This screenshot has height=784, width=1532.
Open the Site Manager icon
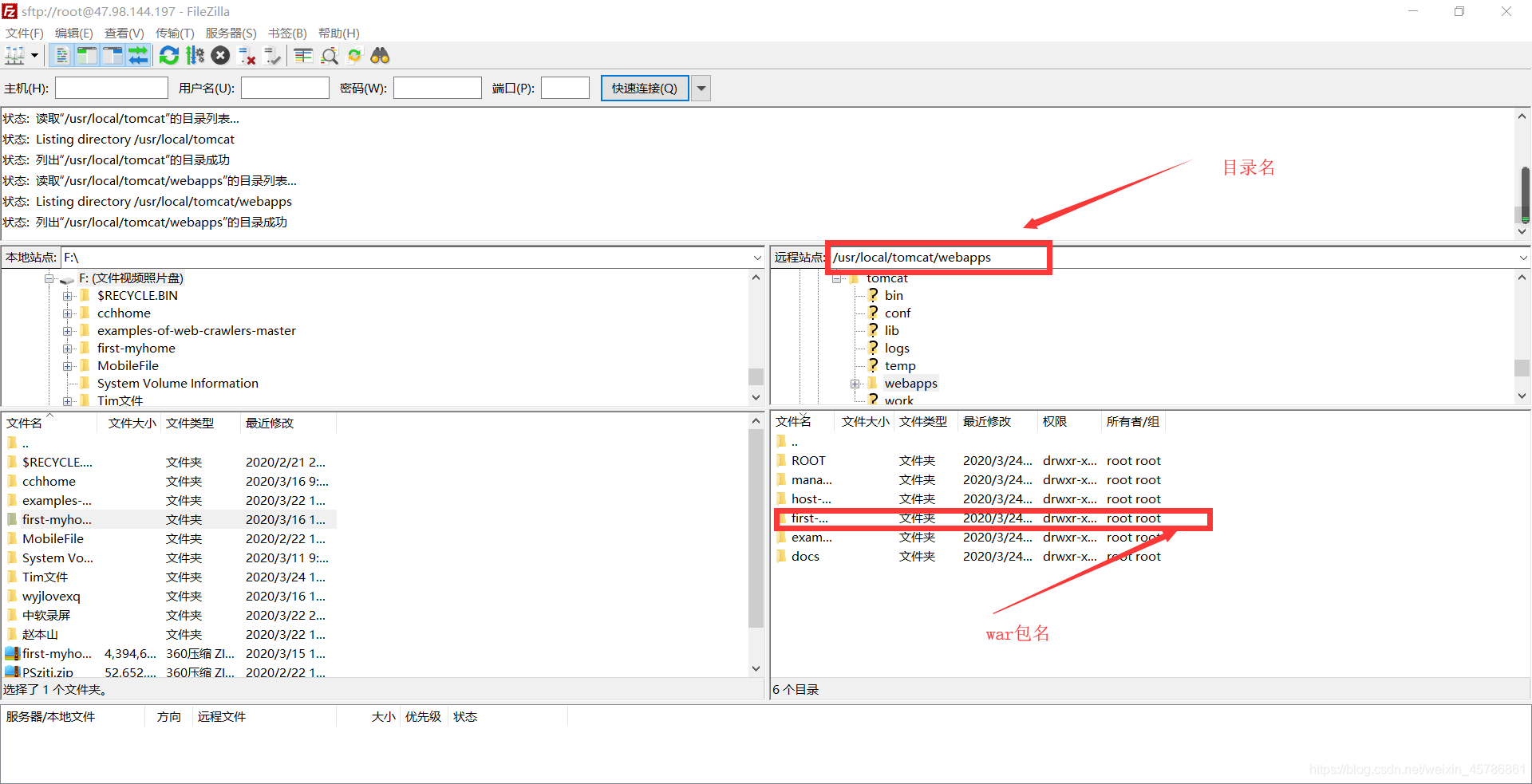[x=14, y=56]
